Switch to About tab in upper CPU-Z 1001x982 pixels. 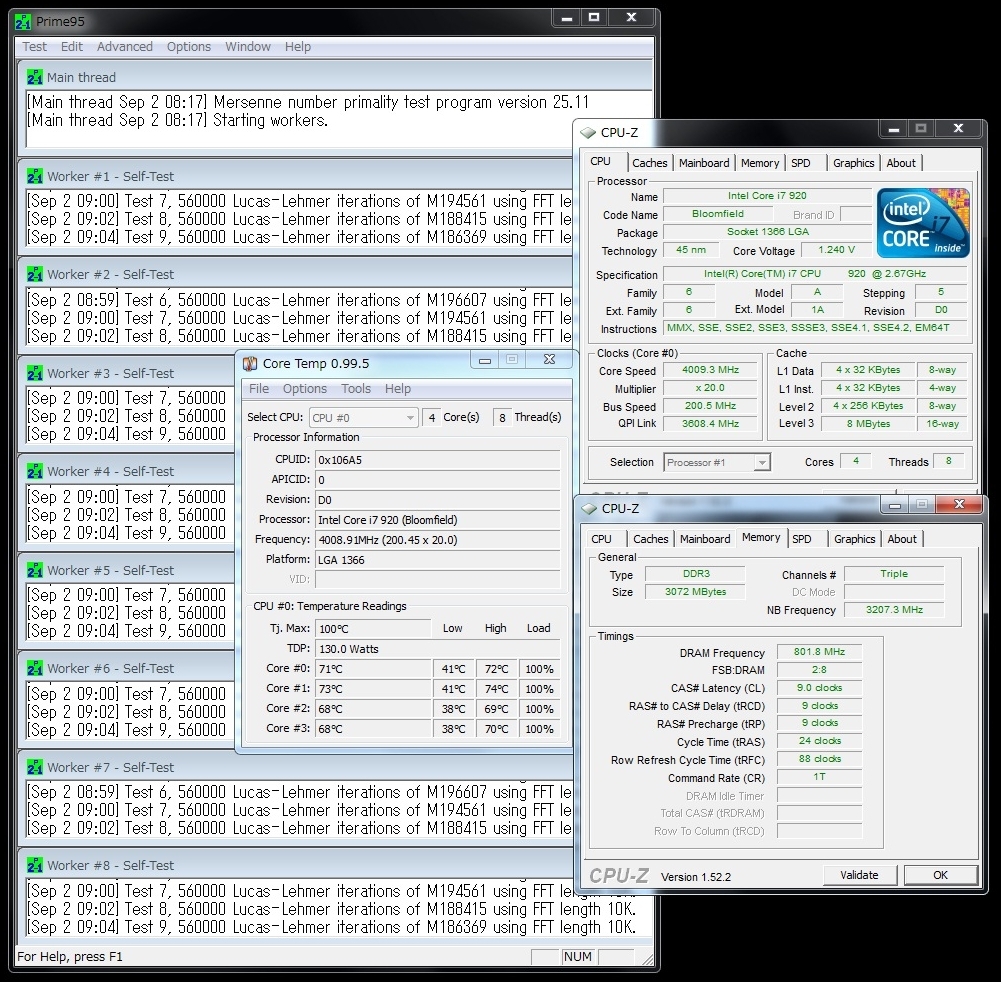(x=901, y=163)
